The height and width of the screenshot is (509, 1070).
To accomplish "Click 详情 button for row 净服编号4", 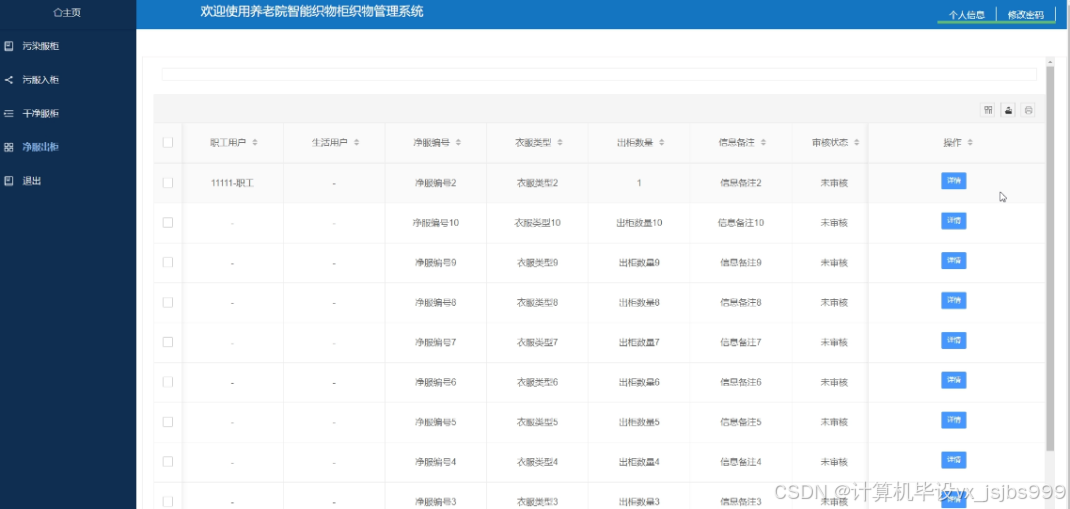I will pyautogui.click(x=953, y=460).
